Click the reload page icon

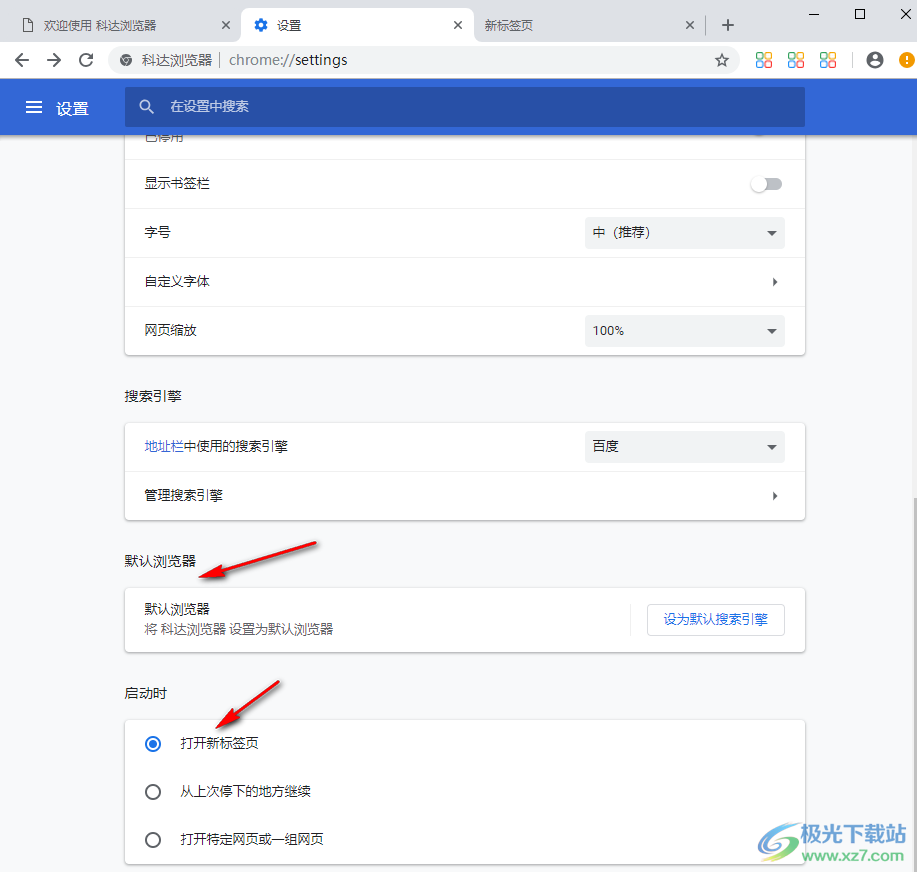(85, 59)
